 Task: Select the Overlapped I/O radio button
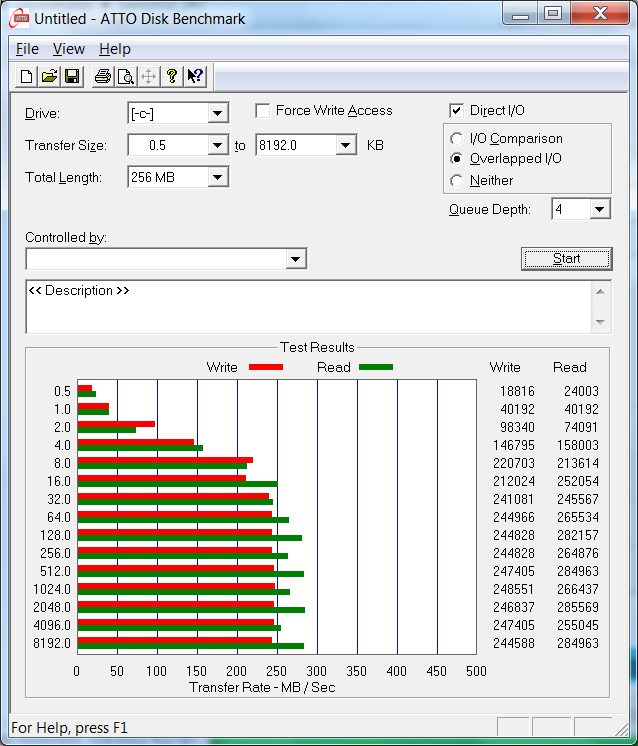click(456, 158)
